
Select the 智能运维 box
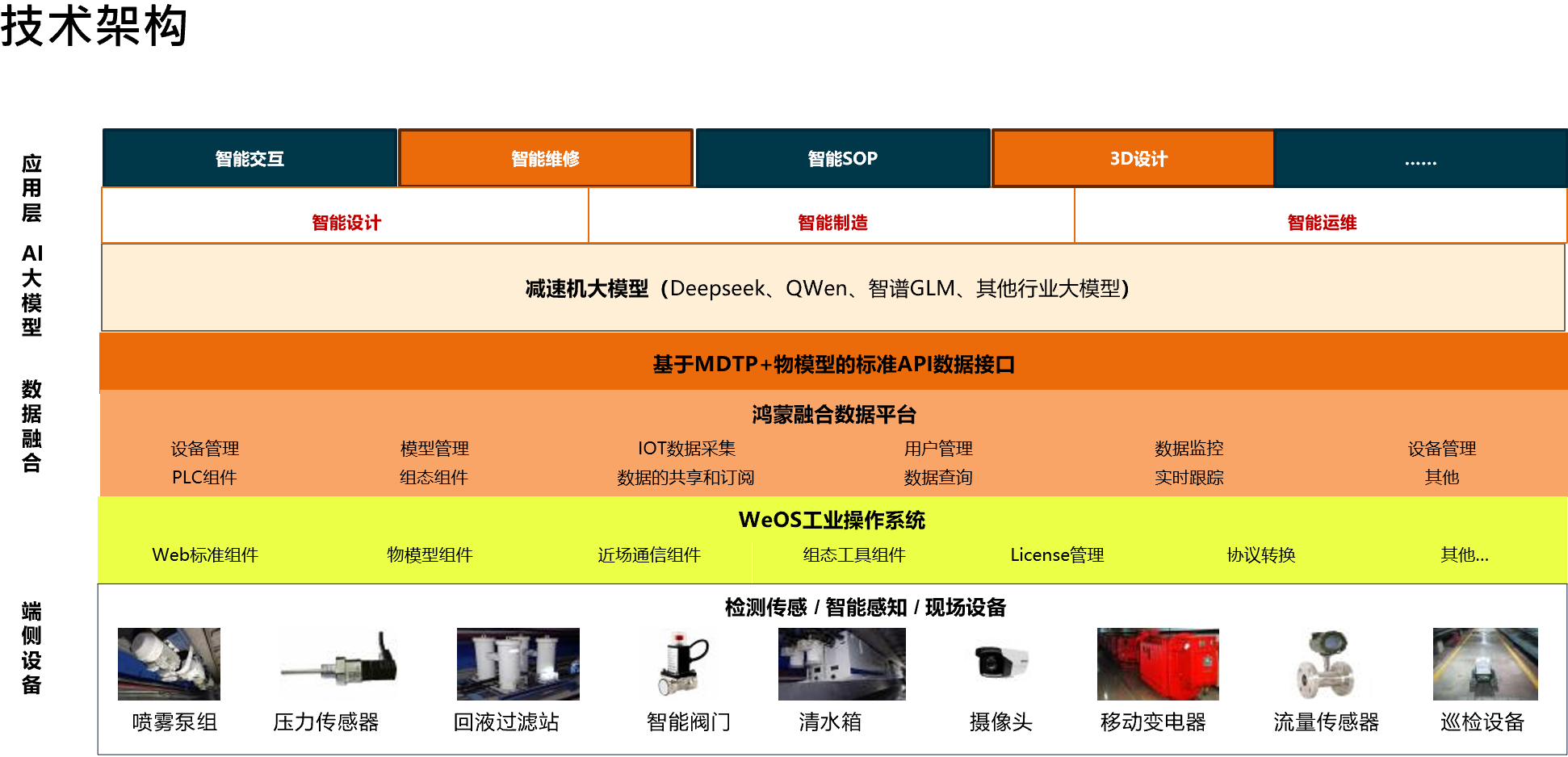coord(1321,216)
